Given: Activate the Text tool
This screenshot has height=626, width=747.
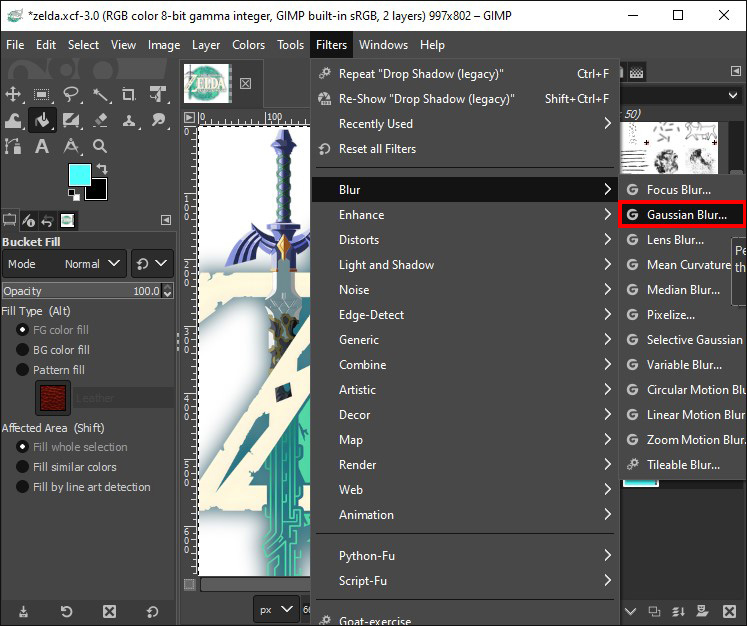Looking at the screenshot, I should [x=42, y=147].
